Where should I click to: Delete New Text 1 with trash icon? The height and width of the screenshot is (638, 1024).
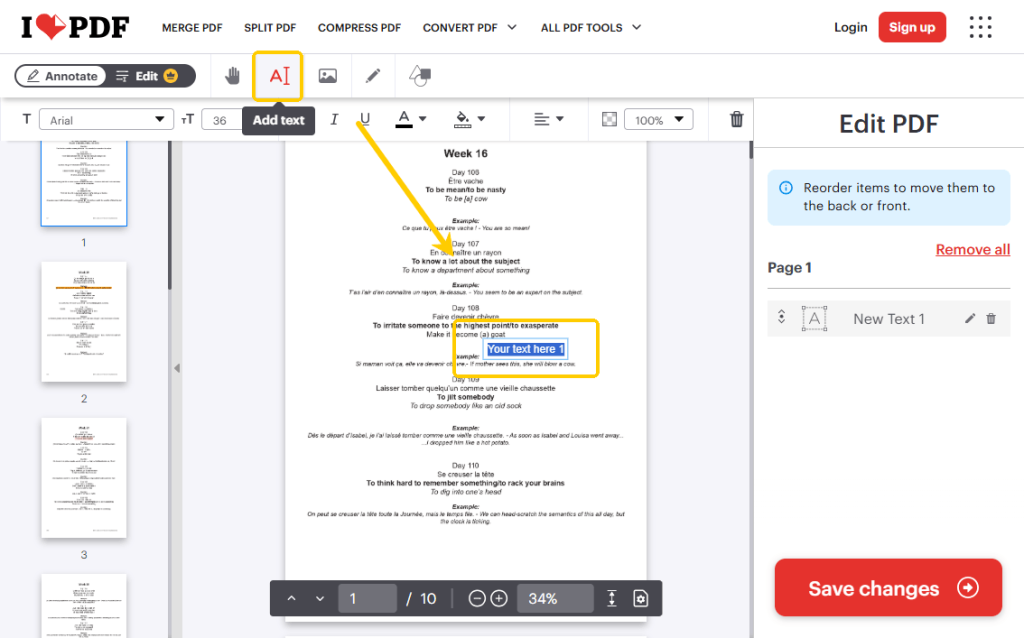[x=991, y=319]
